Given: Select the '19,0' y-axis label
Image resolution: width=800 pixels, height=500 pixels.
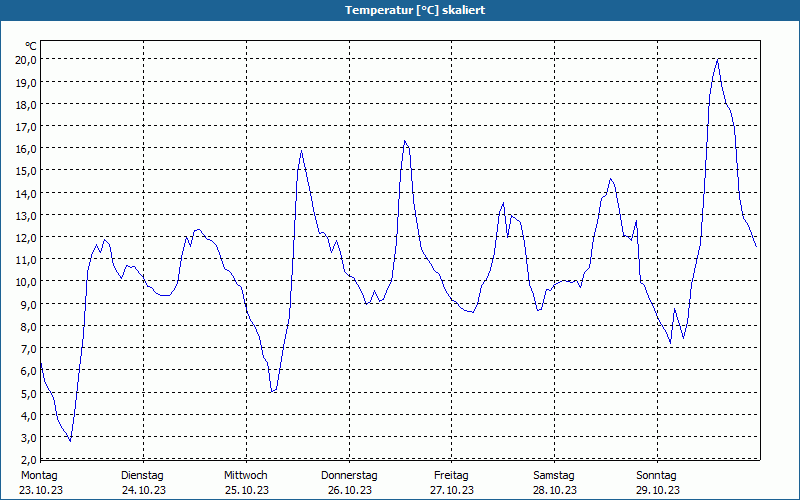Looking at the screenshot, I should (26, 82).
